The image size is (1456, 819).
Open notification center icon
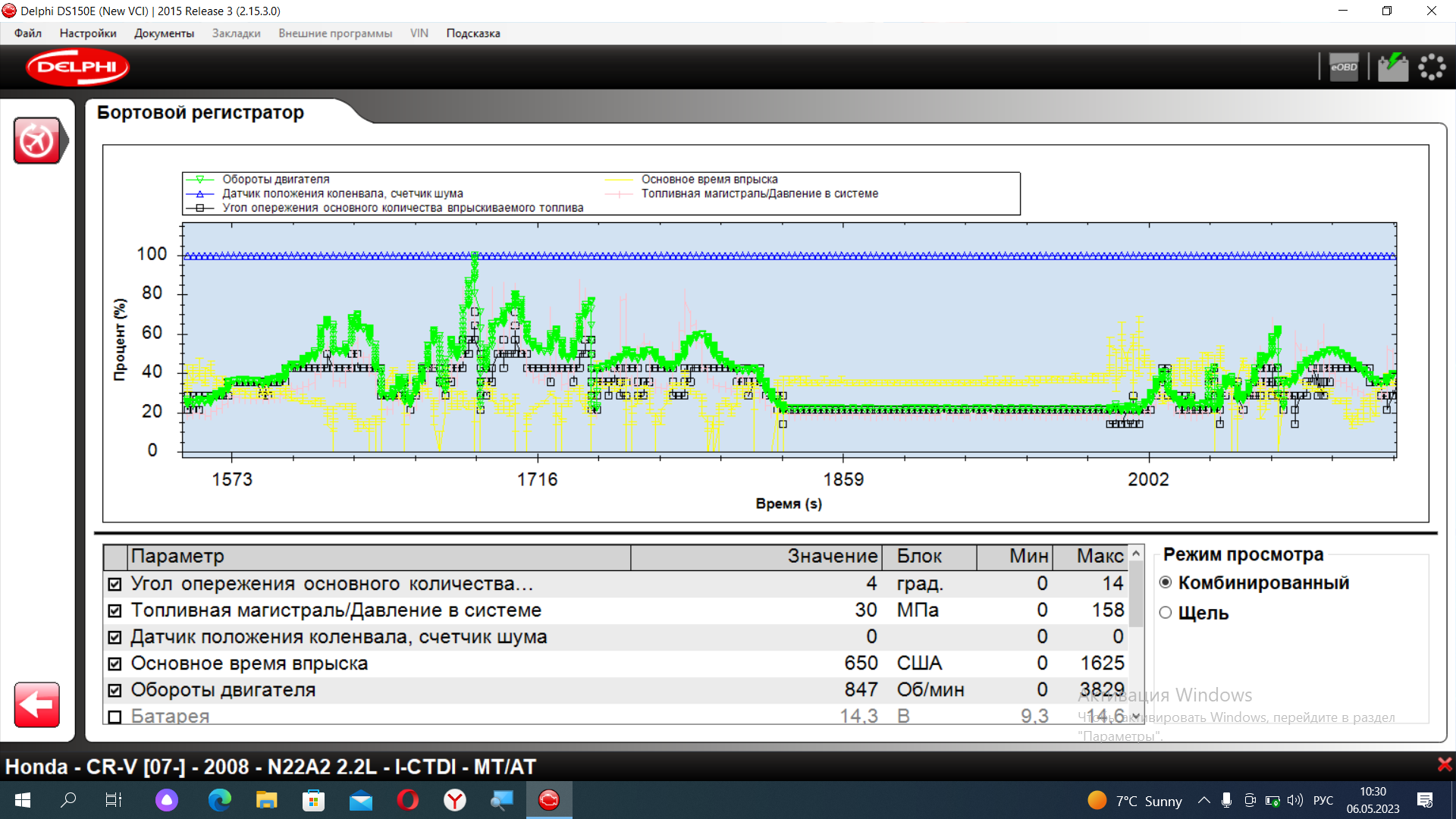(x=1424, y=800)
